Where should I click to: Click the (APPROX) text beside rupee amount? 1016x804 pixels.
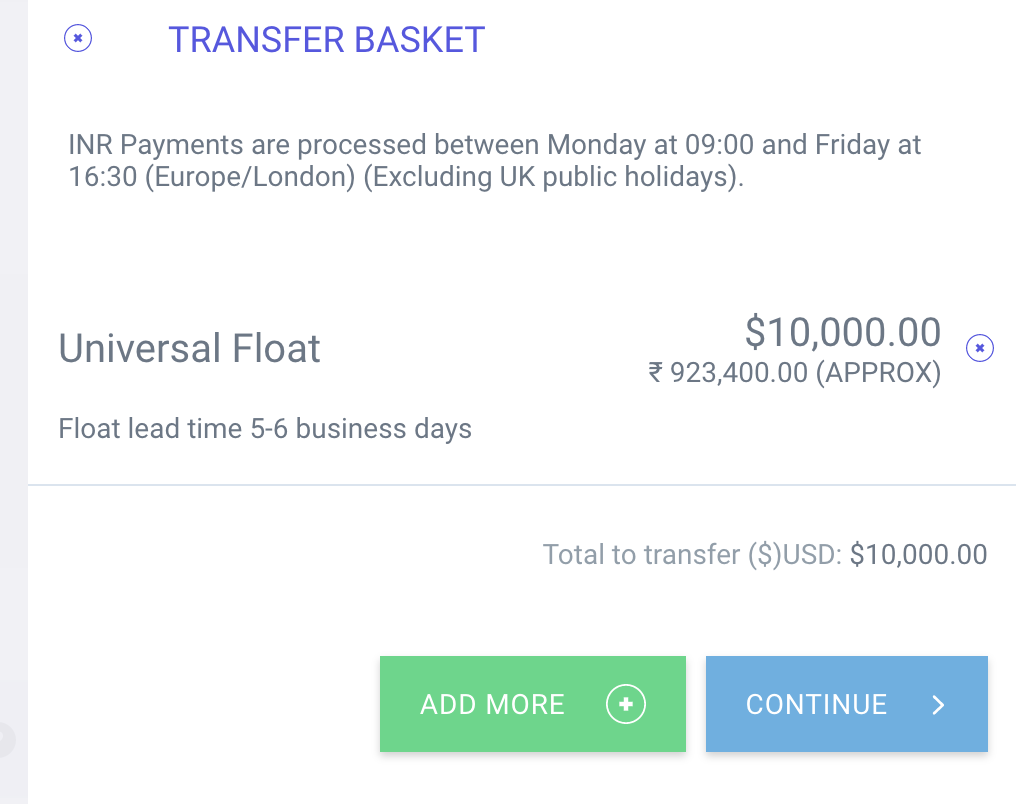point(878,373)
